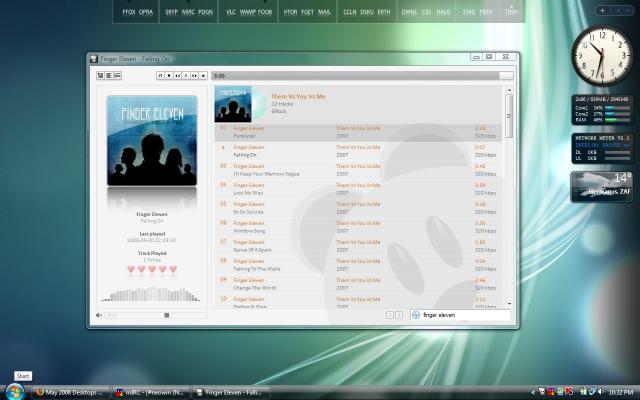Select track Window Song
The height and width of the screenshot is (400, 640).
tap(358, 227)
